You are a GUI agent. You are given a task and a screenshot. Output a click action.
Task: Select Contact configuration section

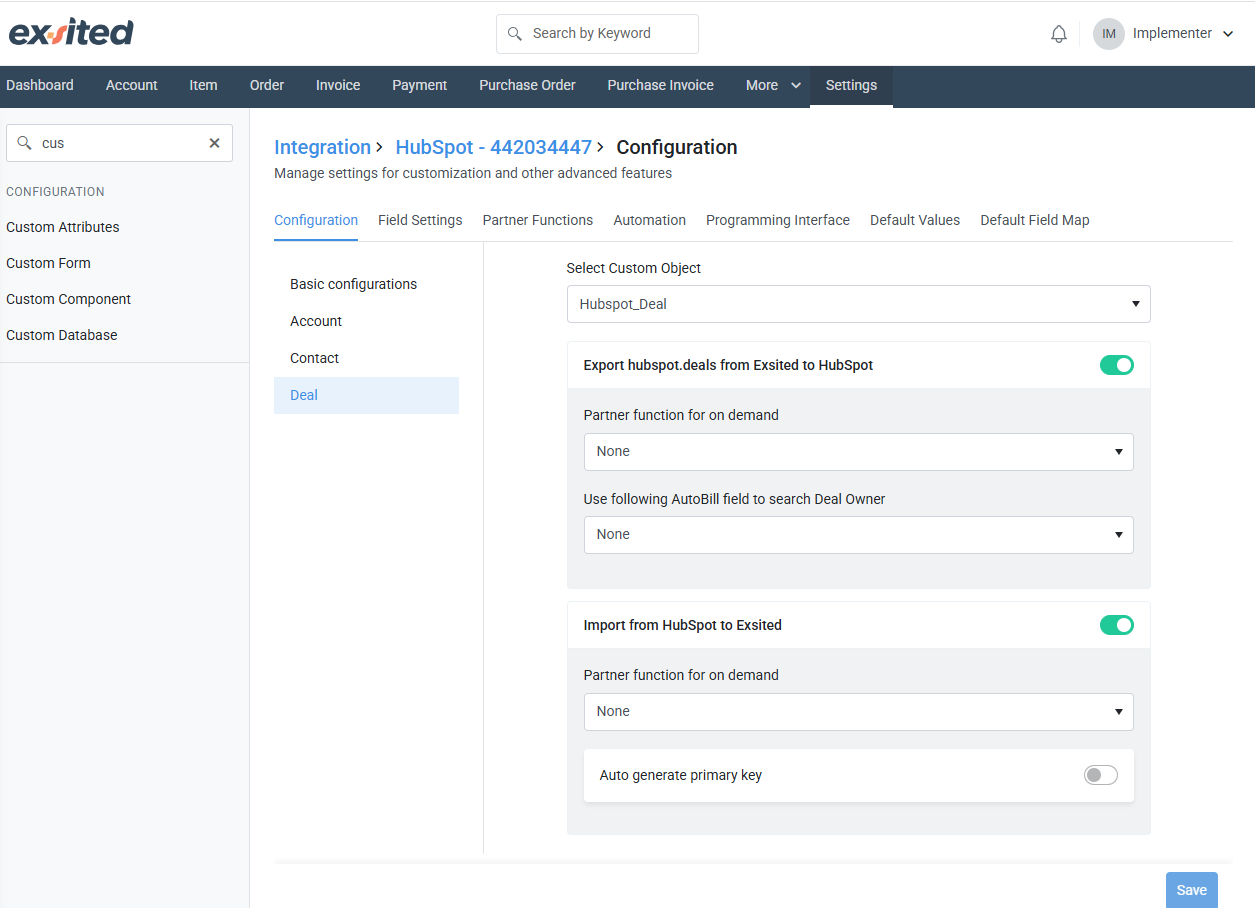pyautogui.click(x=366, y=358)
